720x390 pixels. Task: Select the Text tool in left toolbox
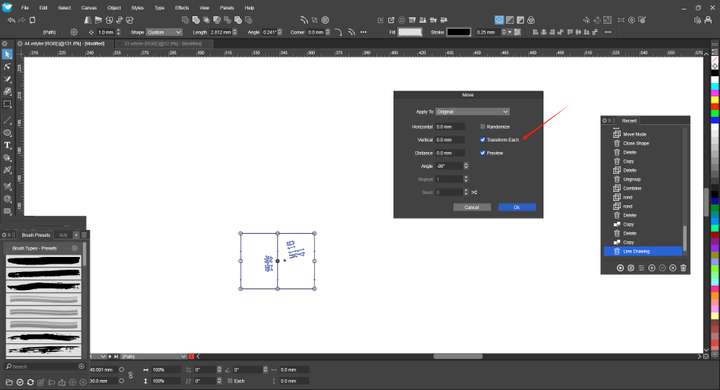pos(7,146)
